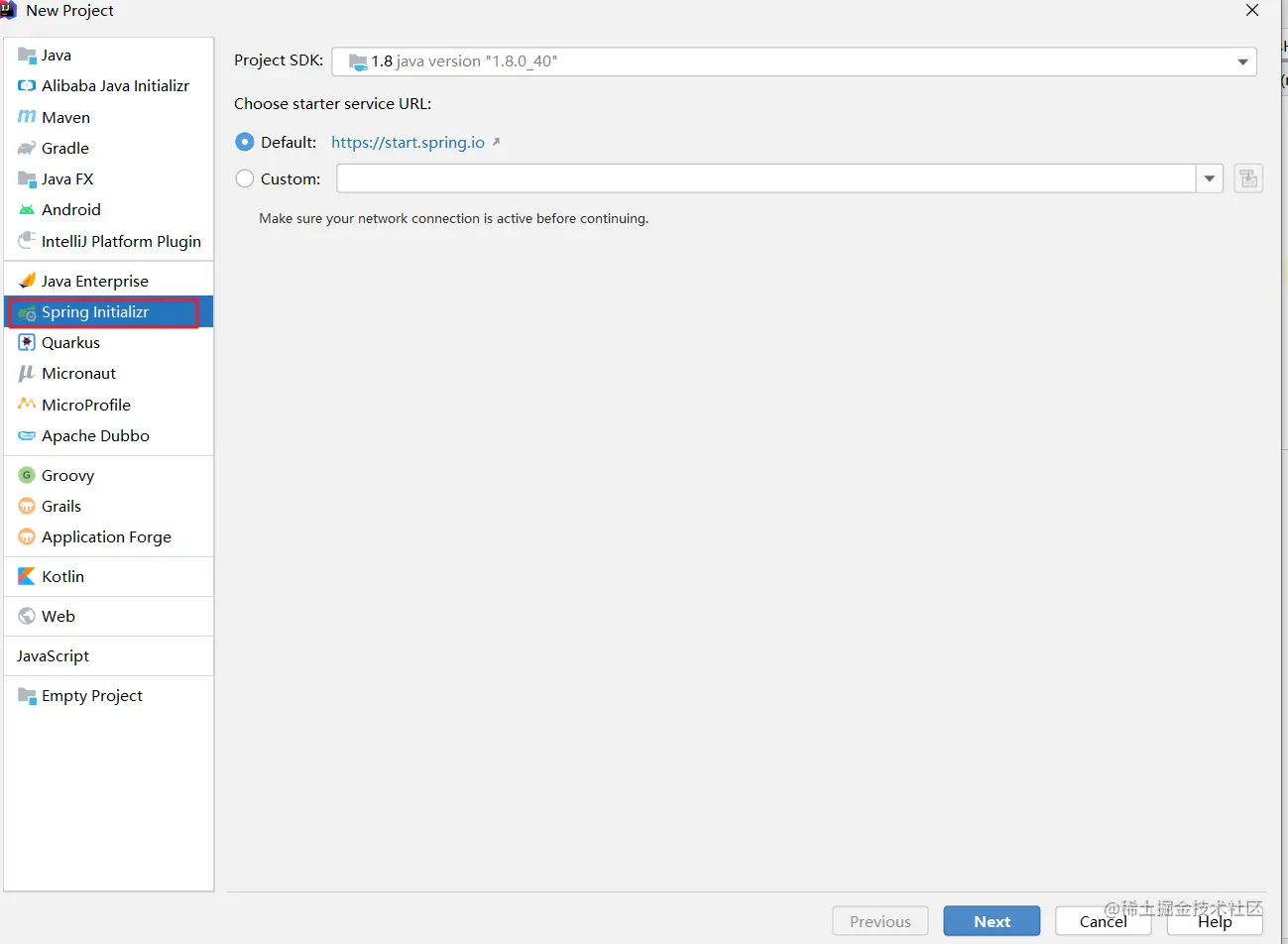Click the custom URL browse icon button

click(x=1248, y=178)
